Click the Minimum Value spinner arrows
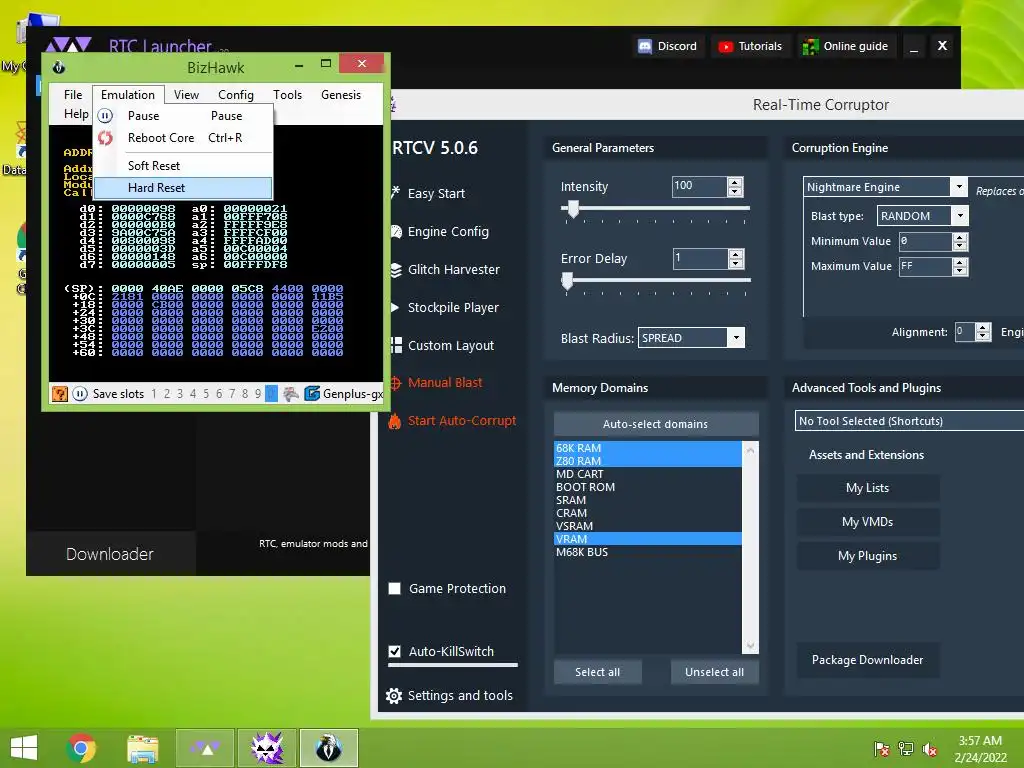Screen dimensions: 1024x768 [x=960, y=241]
